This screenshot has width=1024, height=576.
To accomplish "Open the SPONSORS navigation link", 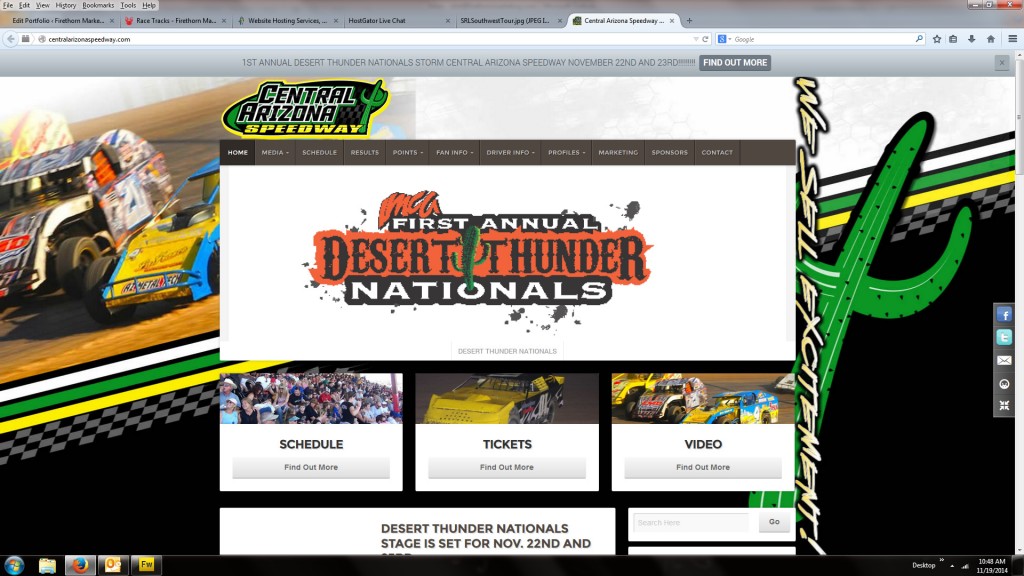I will 669,152.
